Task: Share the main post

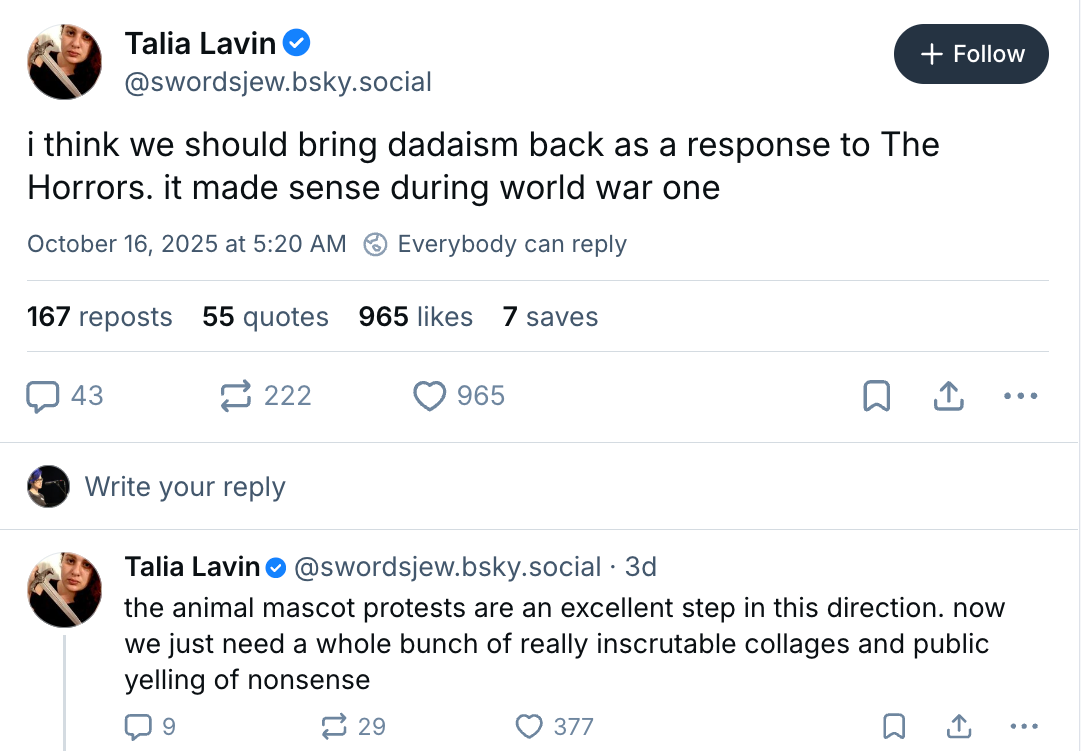Action: coord(947,397)
